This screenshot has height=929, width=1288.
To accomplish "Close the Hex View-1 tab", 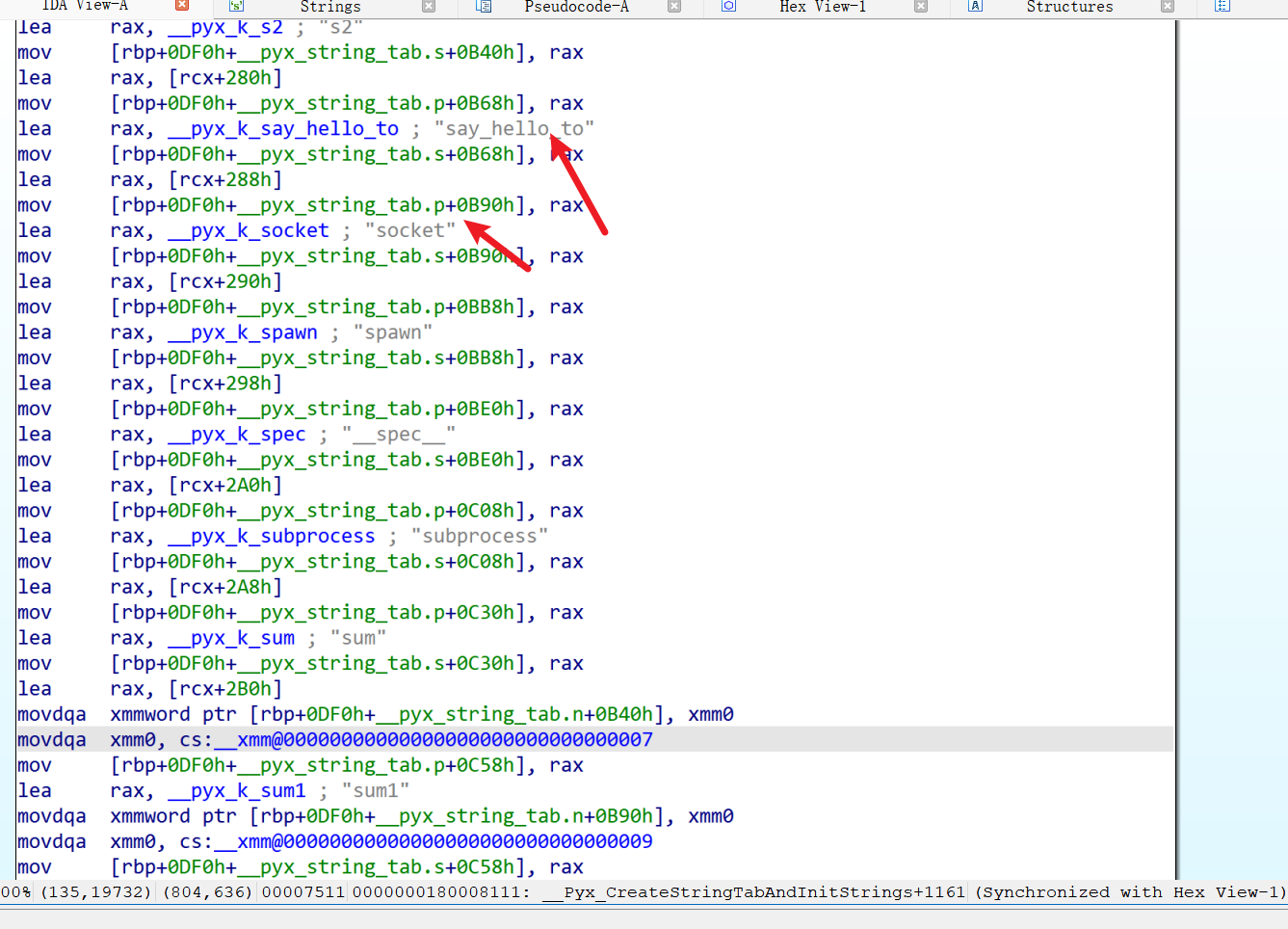I will coord(921,6).
